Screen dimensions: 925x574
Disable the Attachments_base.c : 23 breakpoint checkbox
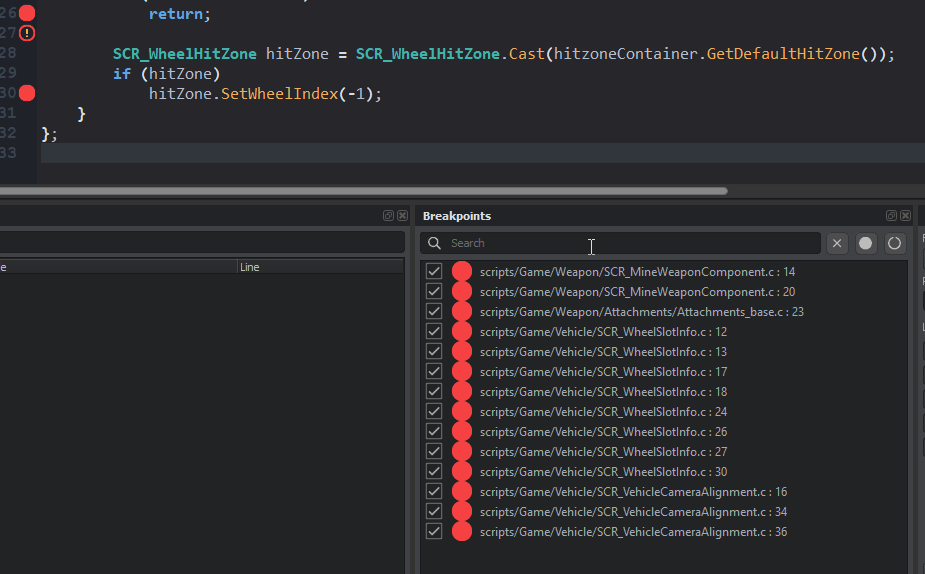click(x=434, y=311)
